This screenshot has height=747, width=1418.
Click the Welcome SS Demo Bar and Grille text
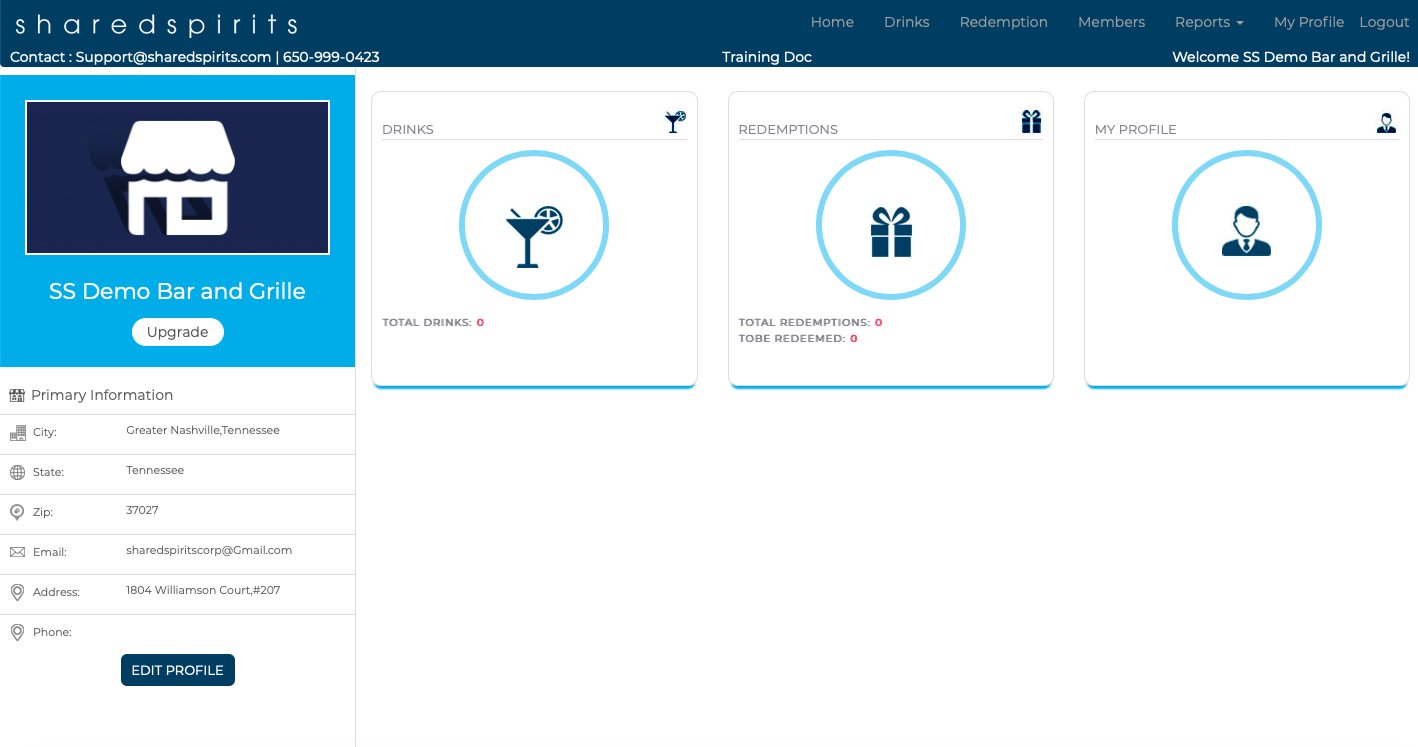click(1291, 57)
